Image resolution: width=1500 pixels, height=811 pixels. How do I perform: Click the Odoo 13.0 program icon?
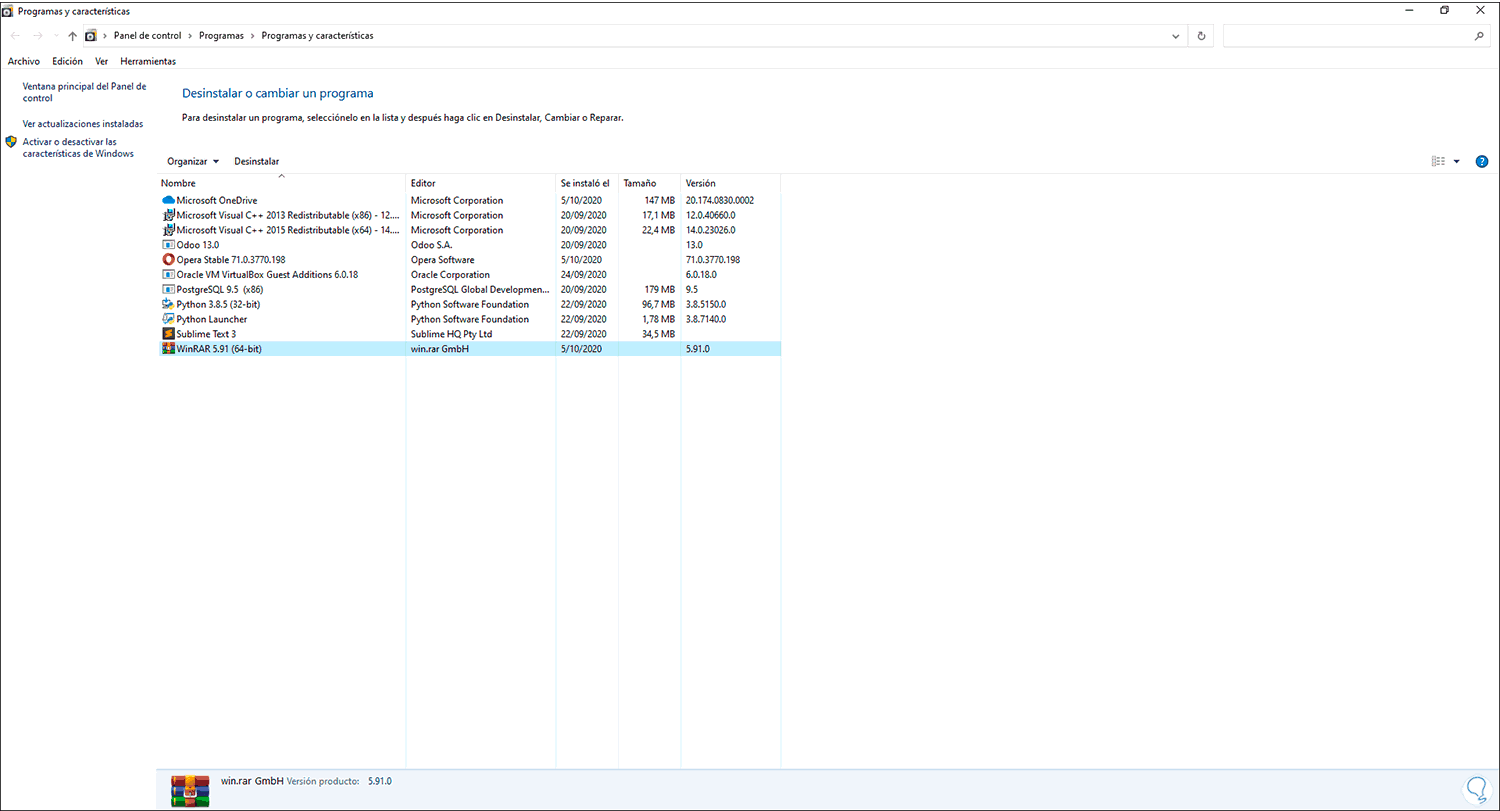[x=168, y=245]
